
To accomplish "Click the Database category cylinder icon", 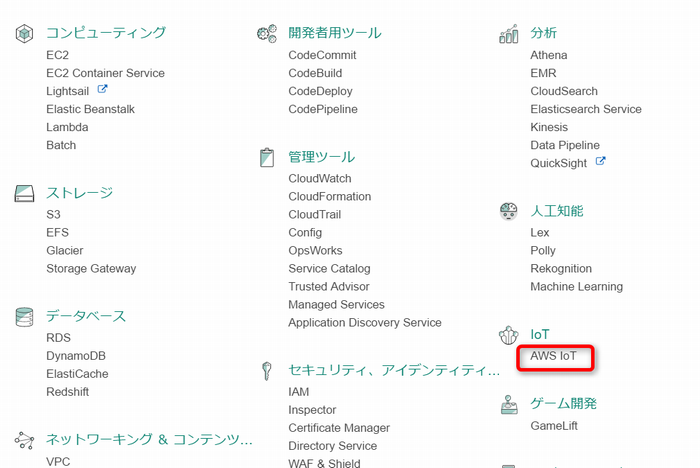I will (24, 317).
